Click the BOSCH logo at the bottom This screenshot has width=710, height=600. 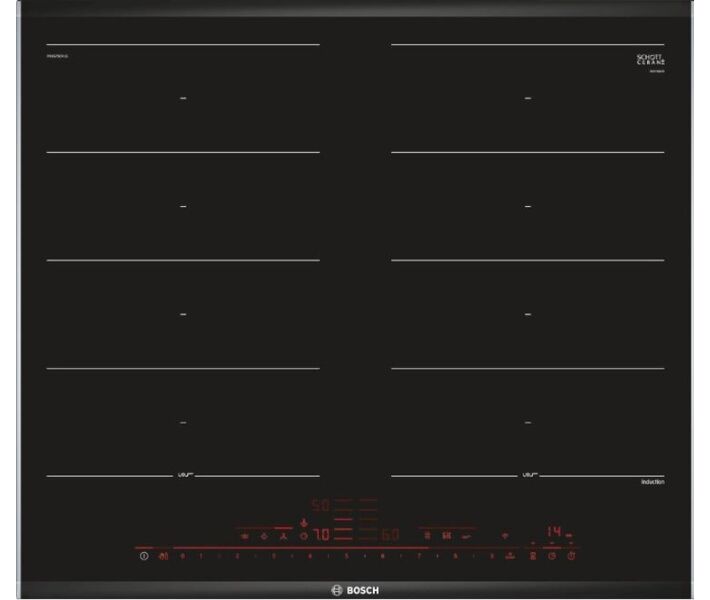point(354,589)
